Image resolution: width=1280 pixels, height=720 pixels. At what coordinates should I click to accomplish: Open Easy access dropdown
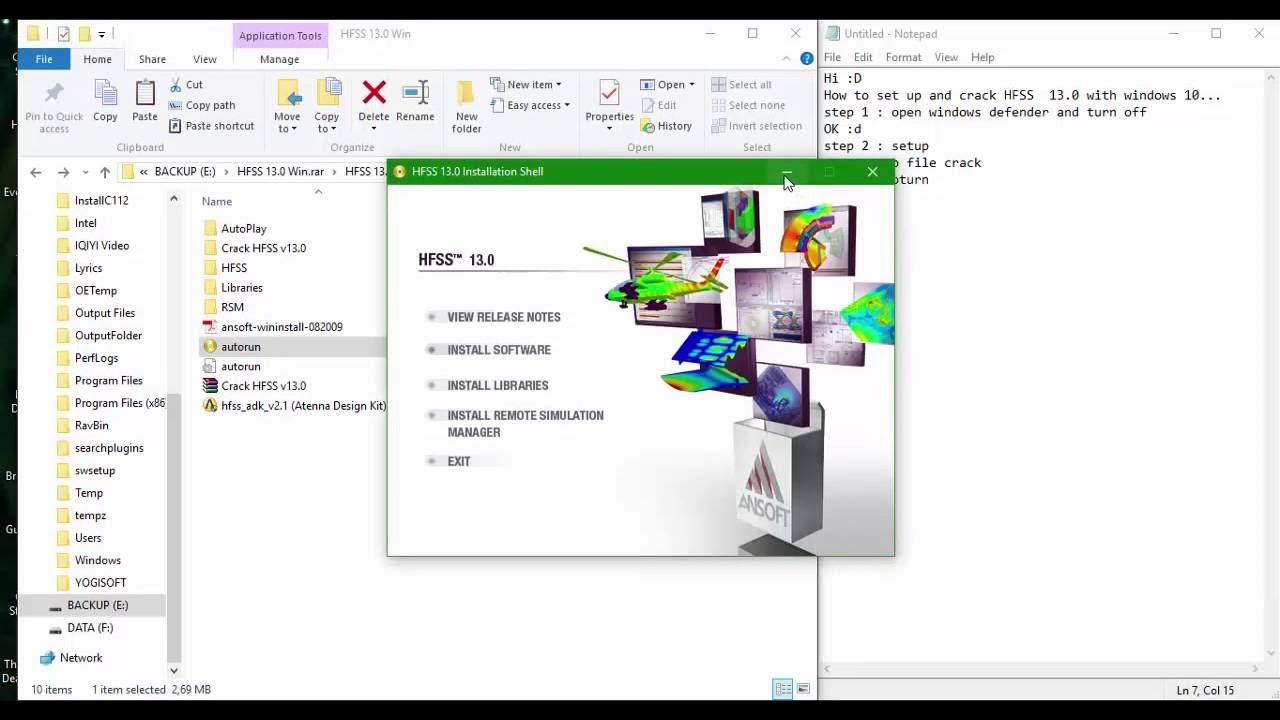pos(530,105)
